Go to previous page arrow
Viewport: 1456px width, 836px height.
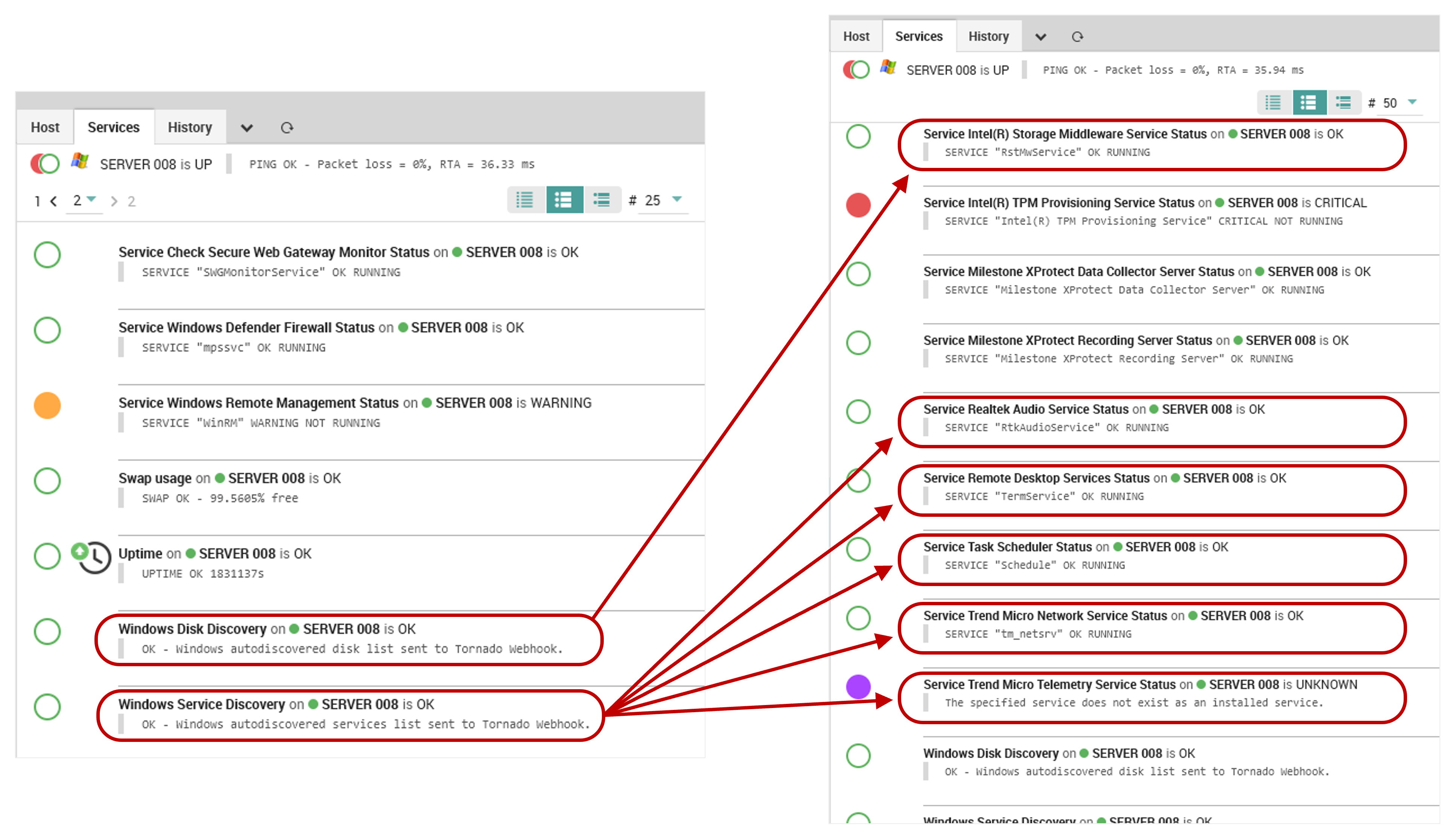(x=53, y=201)
